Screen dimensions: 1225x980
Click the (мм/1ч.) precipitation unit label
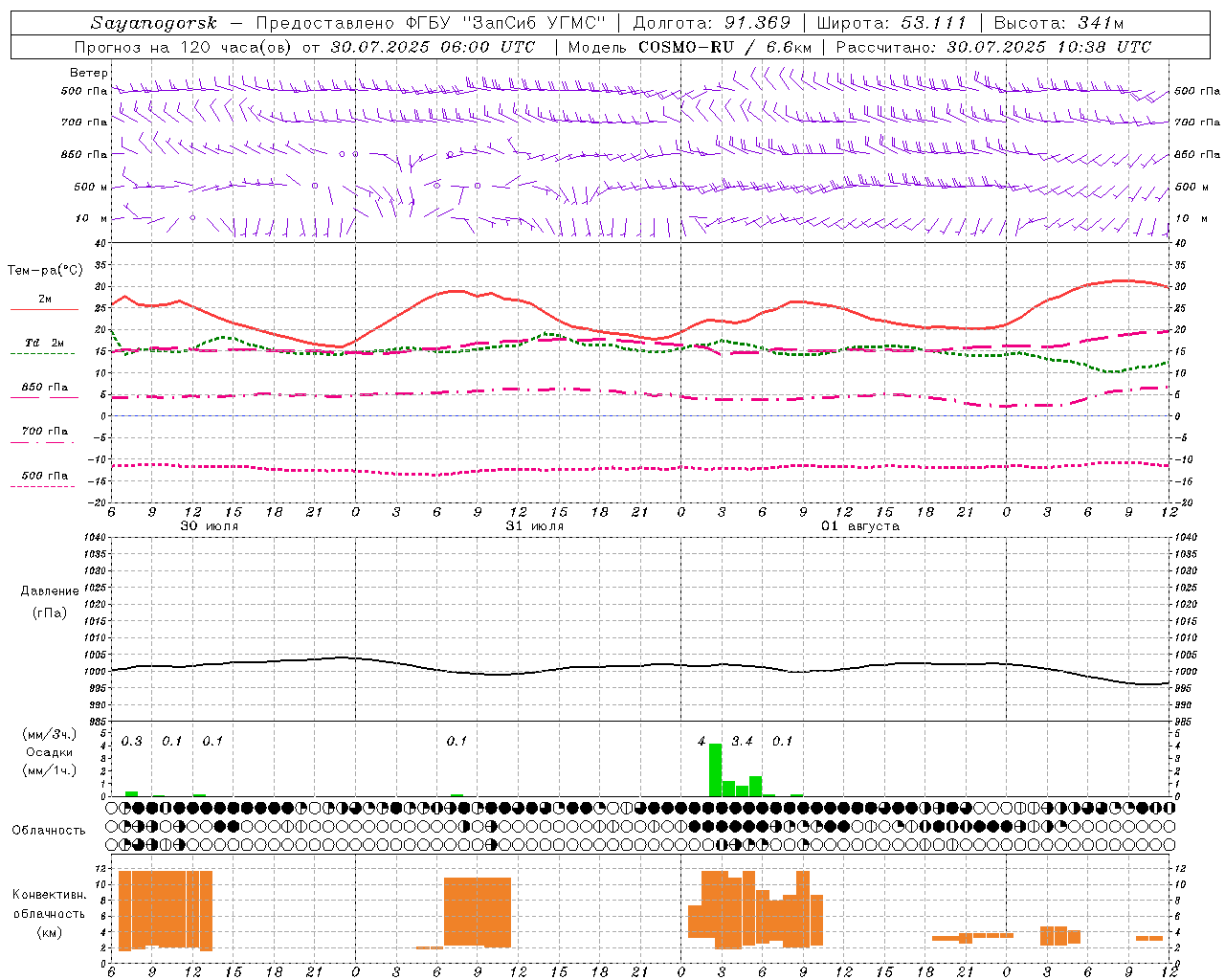pos(49,769)
